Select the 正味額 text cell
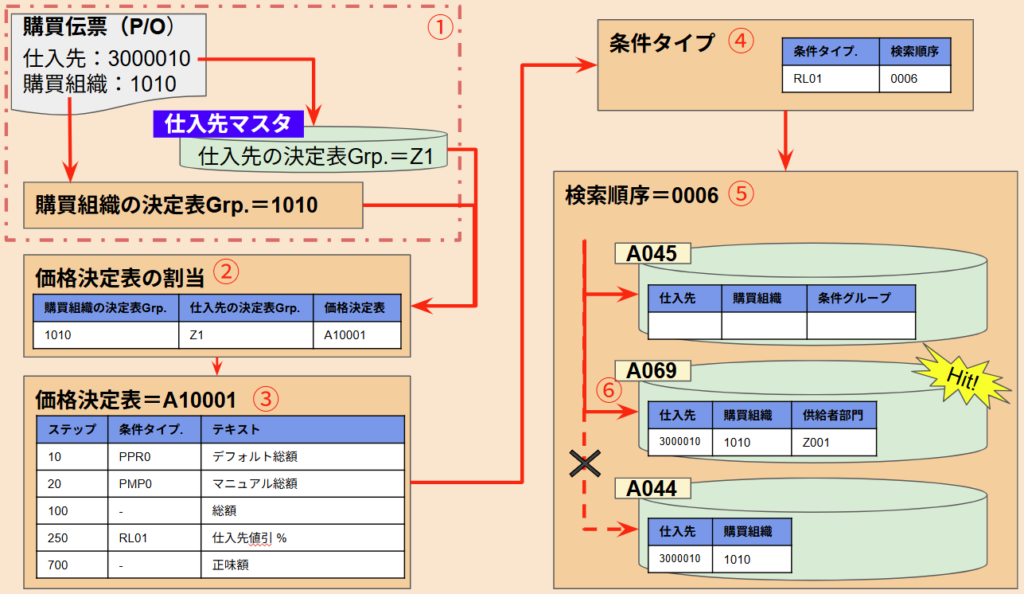 [x=302, y=565]
